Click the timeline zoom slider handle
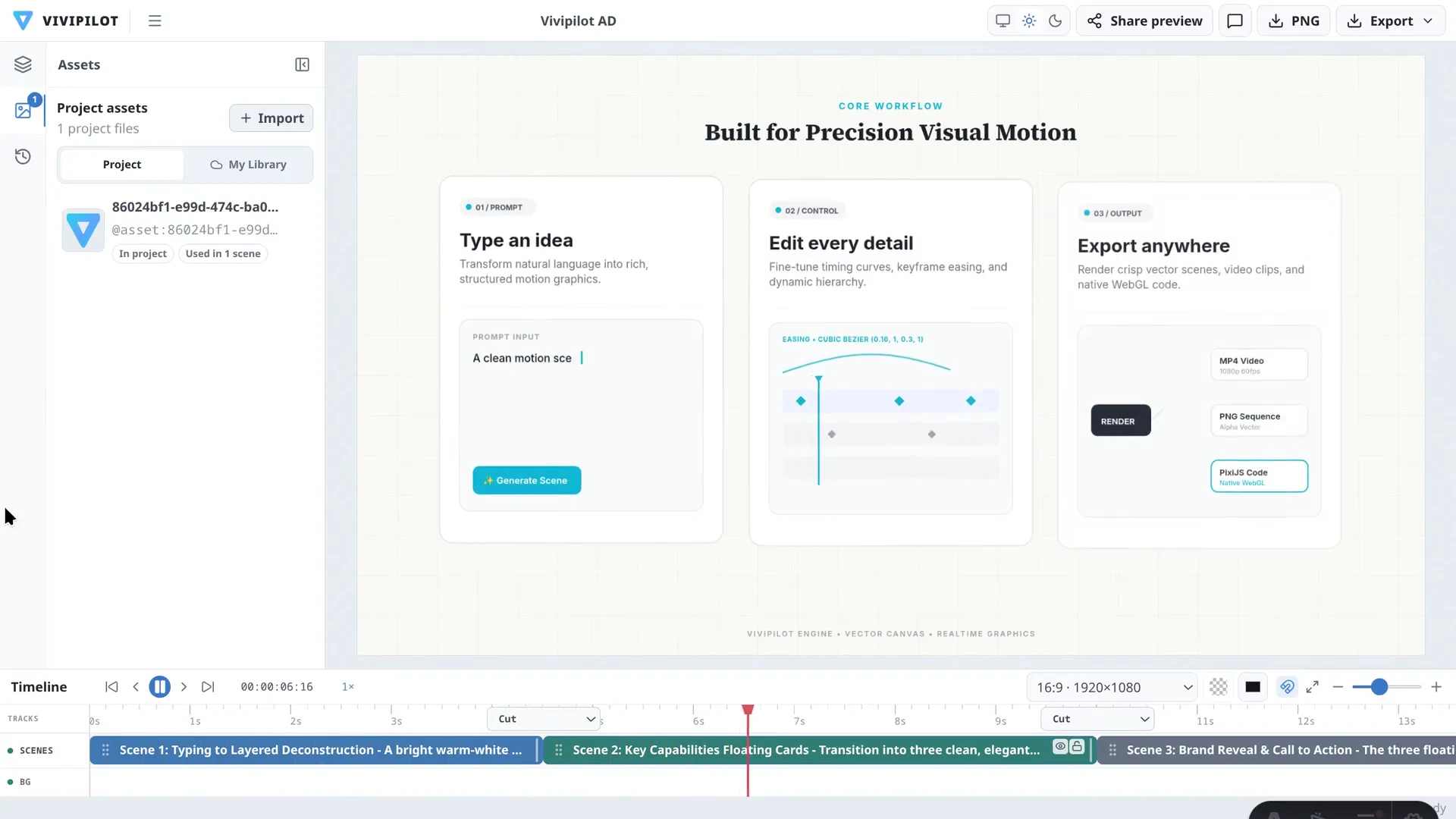 coord(1379,687)
